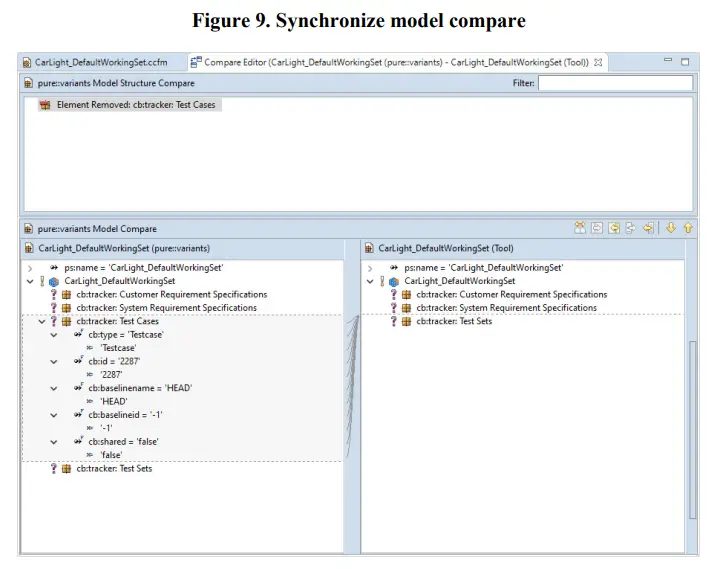Screen dimensions: 722x569
Task: Click the left pane ps:name attribute icon
Action: pos(54,267)
